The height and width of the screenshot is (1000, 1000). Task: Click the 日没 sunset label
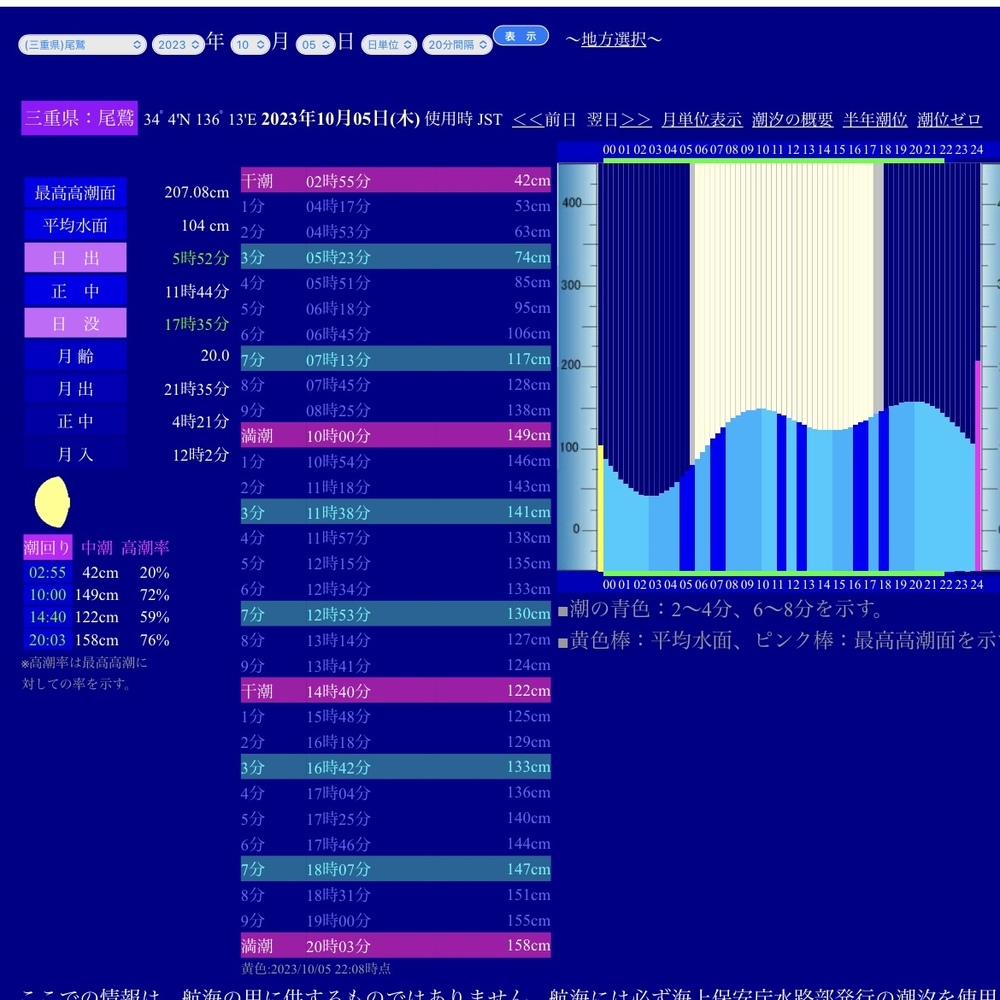click(x=76, y=323)
